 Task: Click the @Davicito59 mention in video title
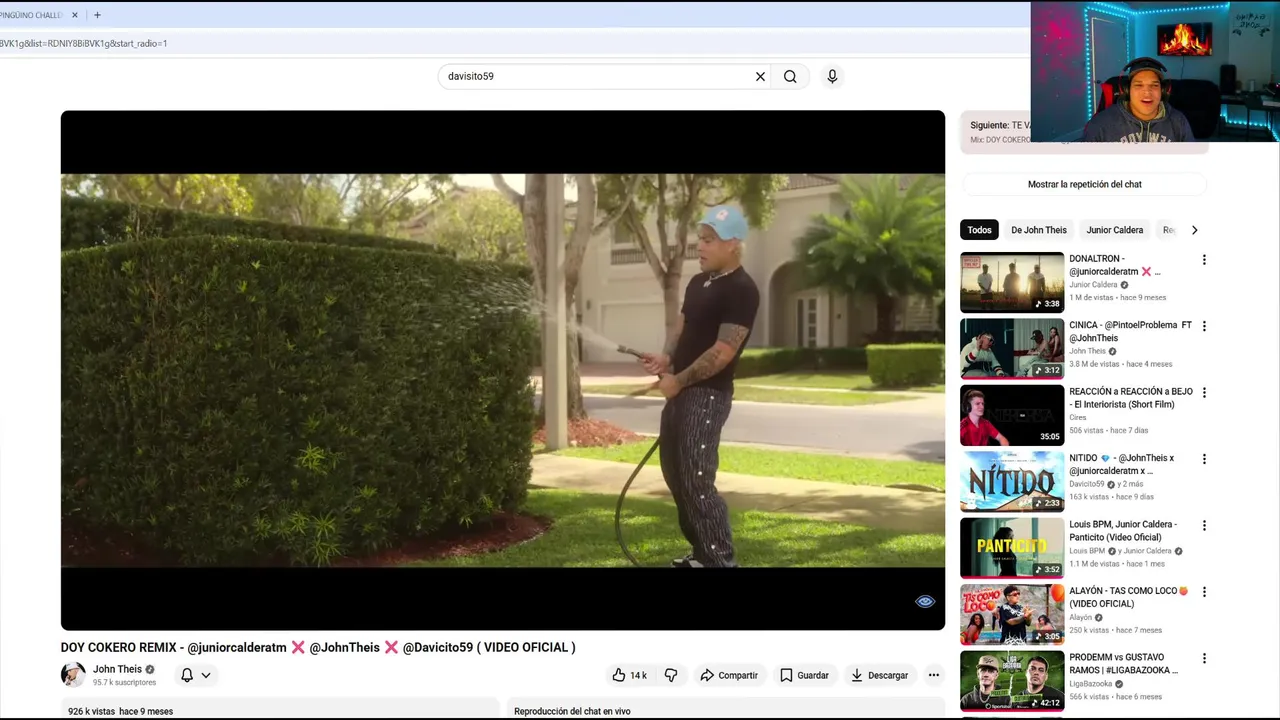(x=437, y=647)
